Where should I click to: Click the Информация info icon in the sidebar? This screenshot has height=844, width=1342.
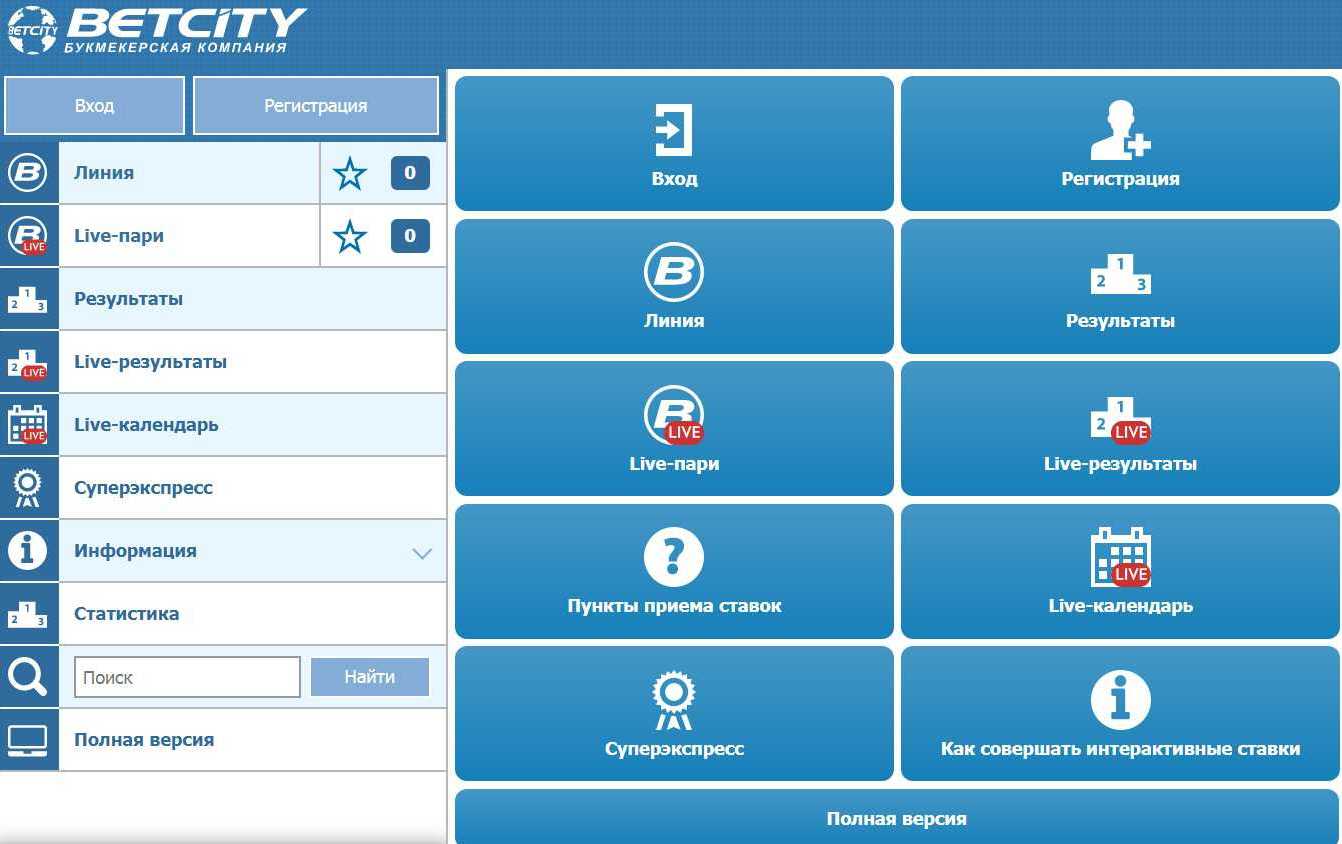[x=28, y=550]
